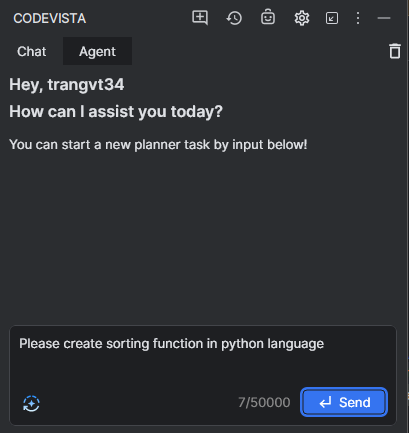Image resolution: width=409 pixels, height=433 pixels.
Task: Delete the conversation using the trash icon
Action: click(395, 51)
